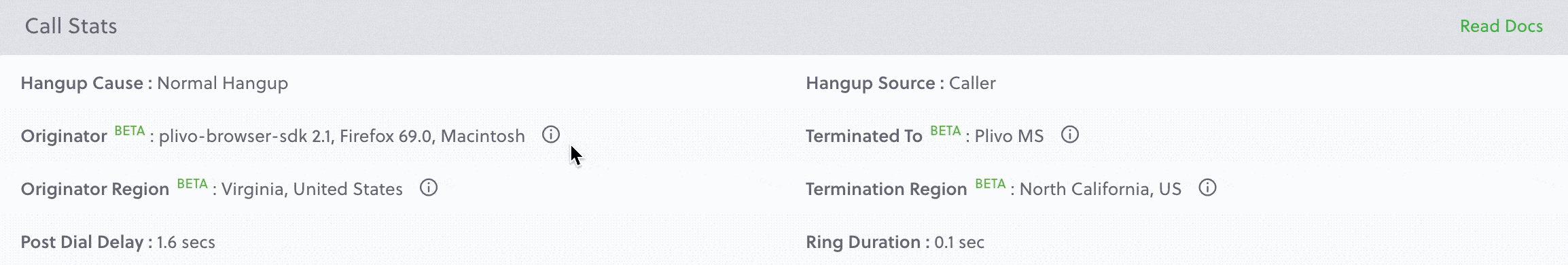
Task: Click the Termination Region info icon
Action: (1207, 188)
